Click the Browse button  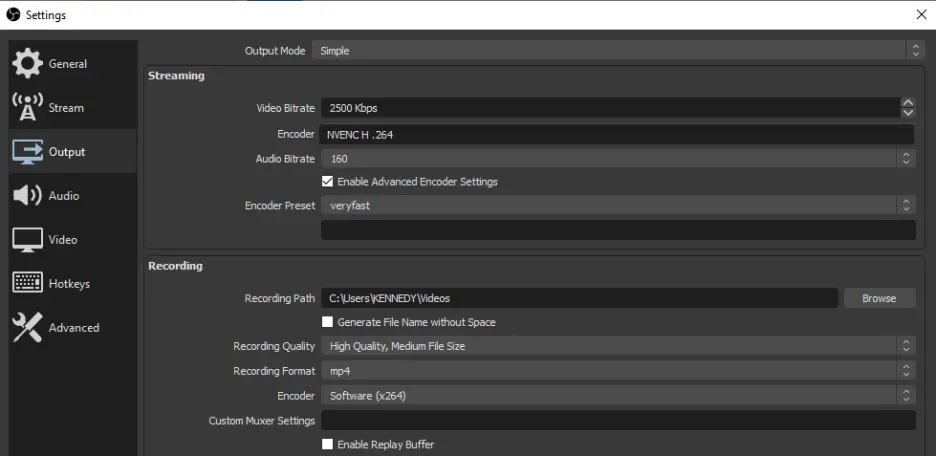click(x=879, y=298)
